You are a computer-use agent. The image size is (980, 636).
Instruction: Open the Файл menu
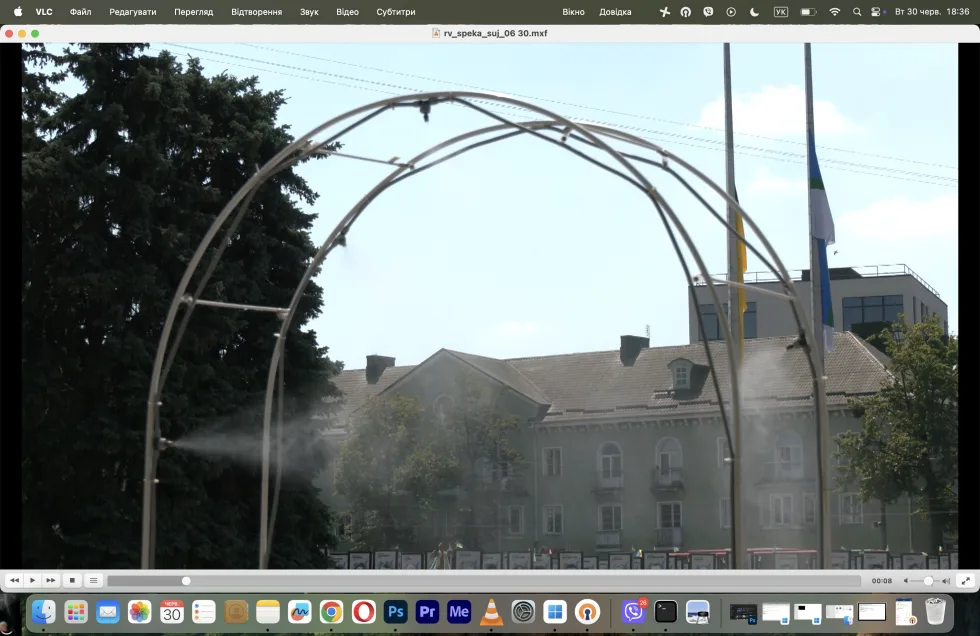coord(80,12)
